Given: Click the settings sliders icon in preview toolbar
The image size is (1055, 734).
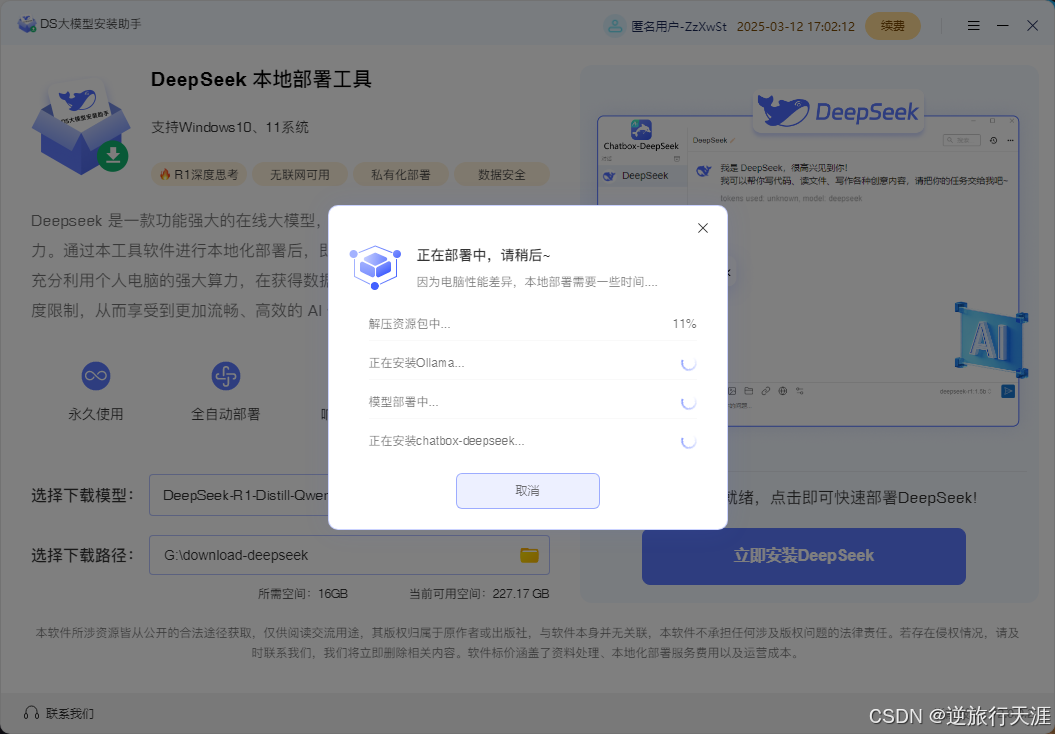Looking at the screenshot, I should coord(799,391).
